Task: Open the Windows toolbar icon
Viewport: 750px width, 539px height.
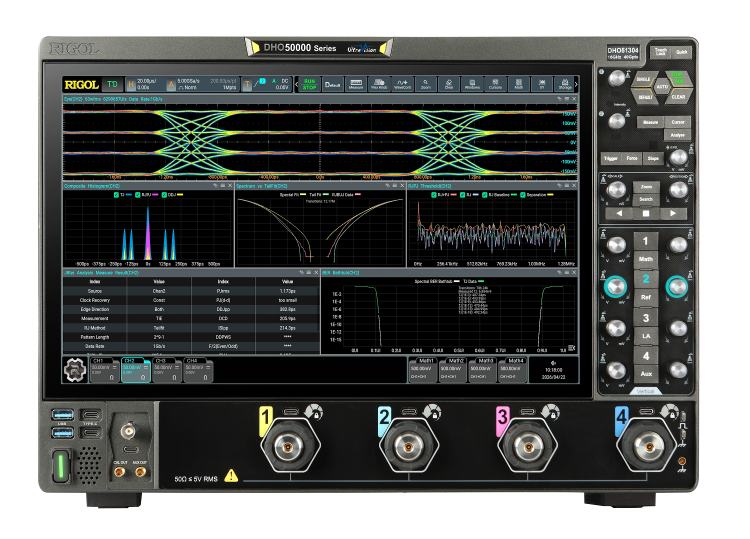Action: [x=472, y=84]
